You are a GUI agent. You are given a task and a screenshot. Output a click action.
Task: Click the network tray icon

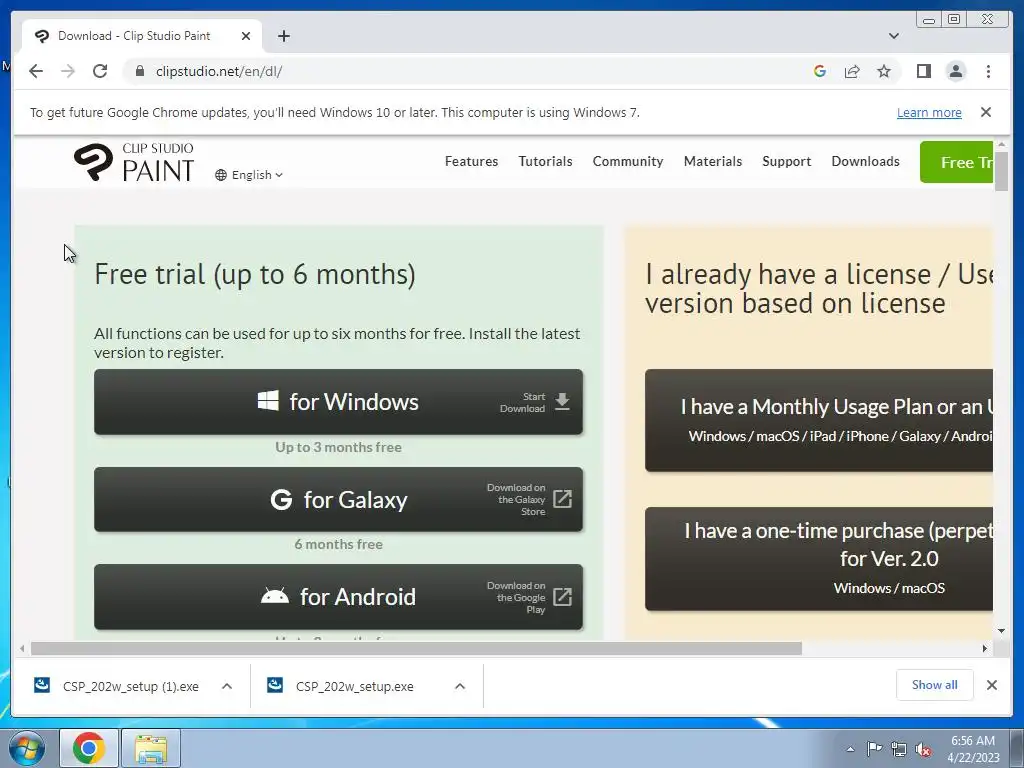pos(899,750)
